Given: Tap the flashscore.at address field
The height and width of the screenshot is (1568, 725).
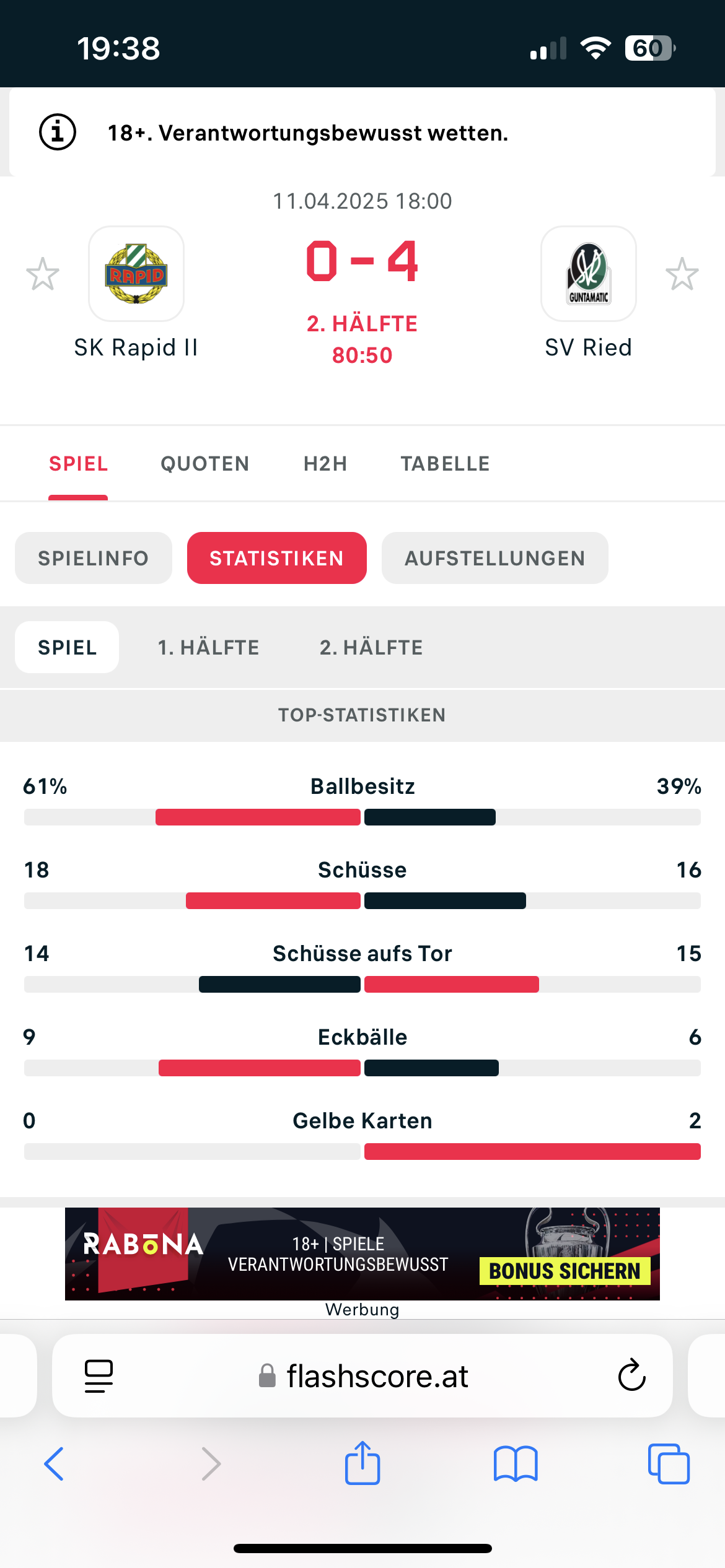Looking at the screenshot, I should 362,1375.
